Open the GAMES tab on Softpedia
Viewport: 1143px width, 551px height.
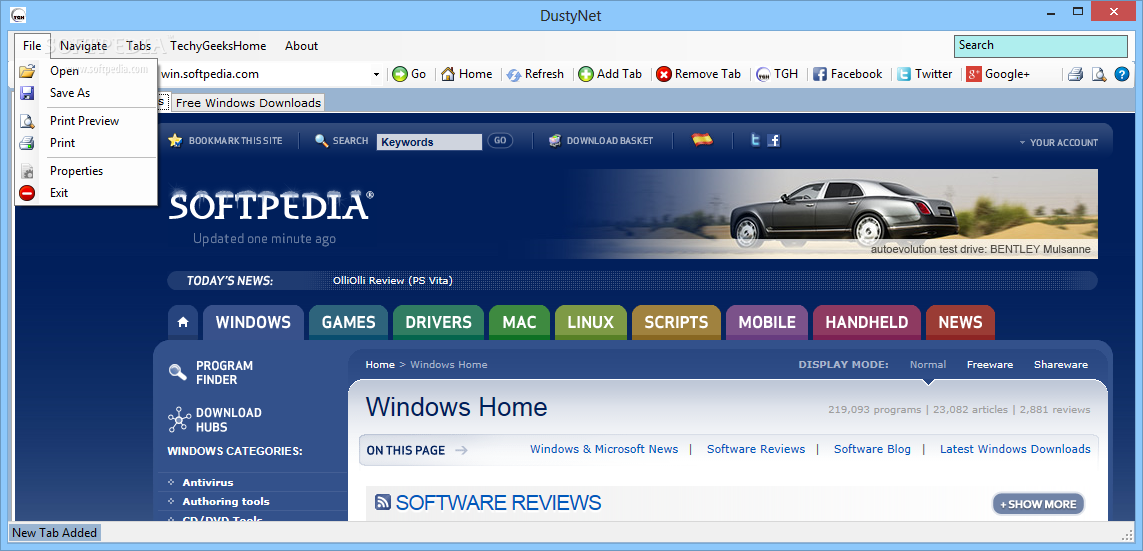(348, 322)
